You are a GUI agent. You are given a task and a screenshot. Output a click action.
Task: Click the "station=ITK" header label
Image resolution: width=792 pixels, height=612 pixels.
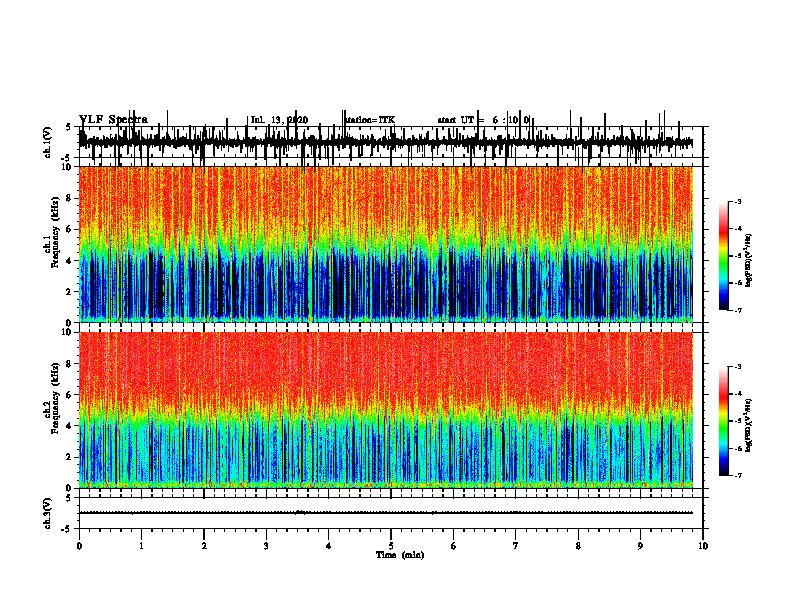click(370, 120)
